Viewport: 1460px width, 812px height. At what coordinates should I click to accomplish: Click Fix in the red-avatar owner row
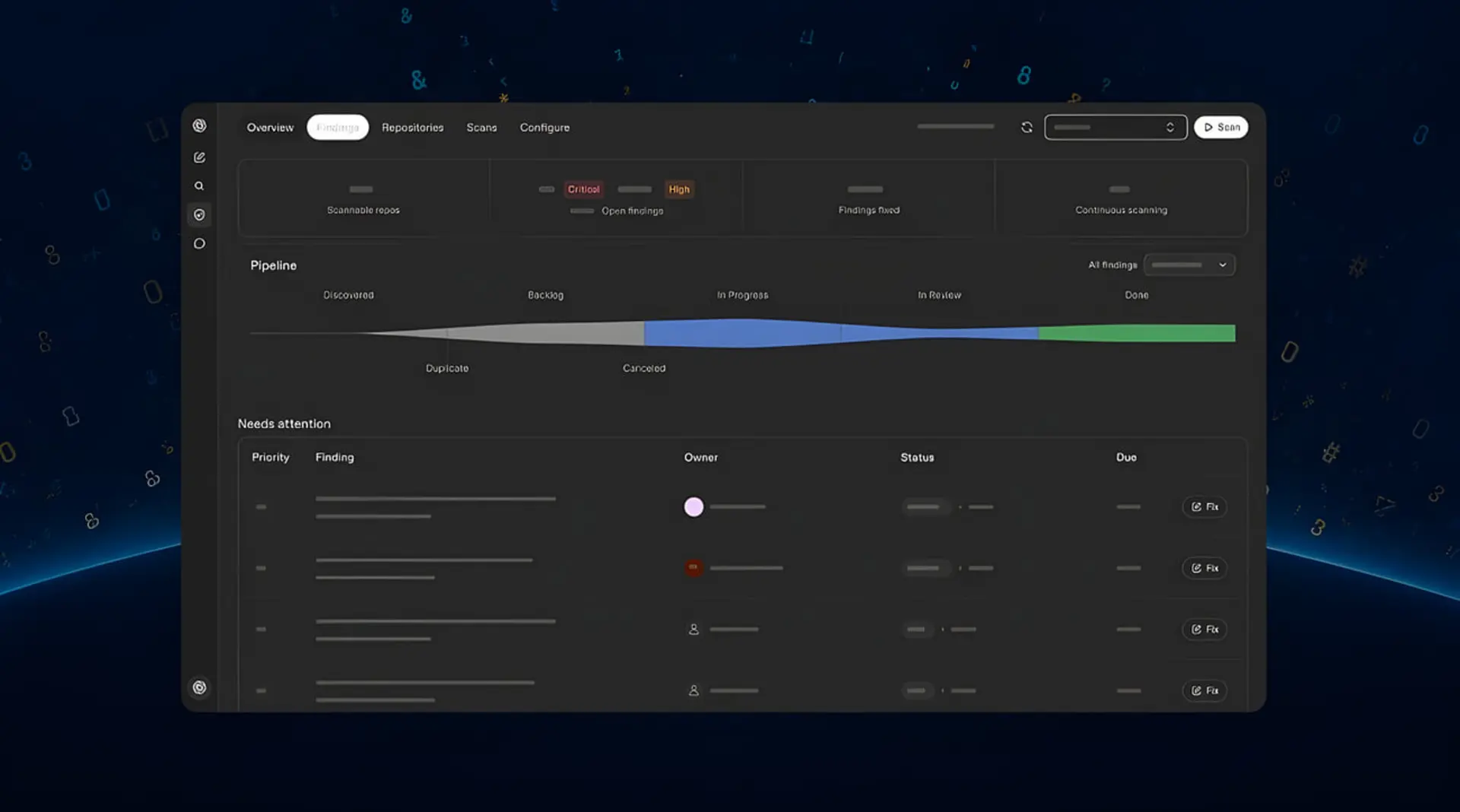click(1204, 568)
